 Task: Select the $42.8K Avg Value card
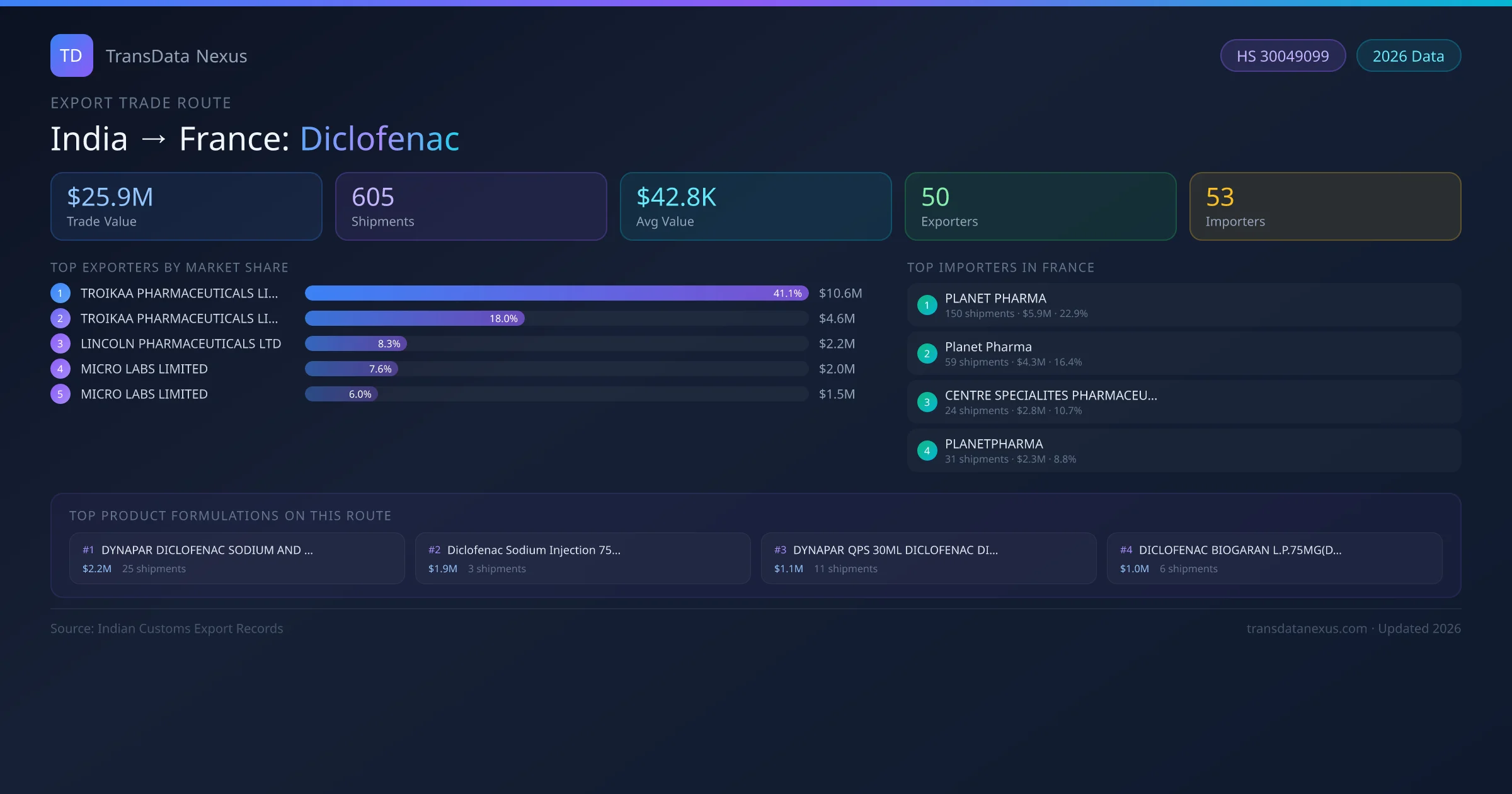click(755, 207)
